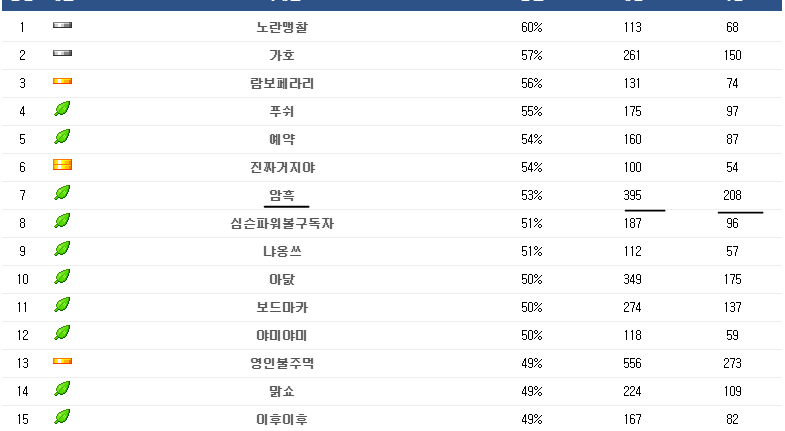The height and width of the screenshot is (431, 785).
Task: Open the underlined 암흑 username
Action: point(282,196)
